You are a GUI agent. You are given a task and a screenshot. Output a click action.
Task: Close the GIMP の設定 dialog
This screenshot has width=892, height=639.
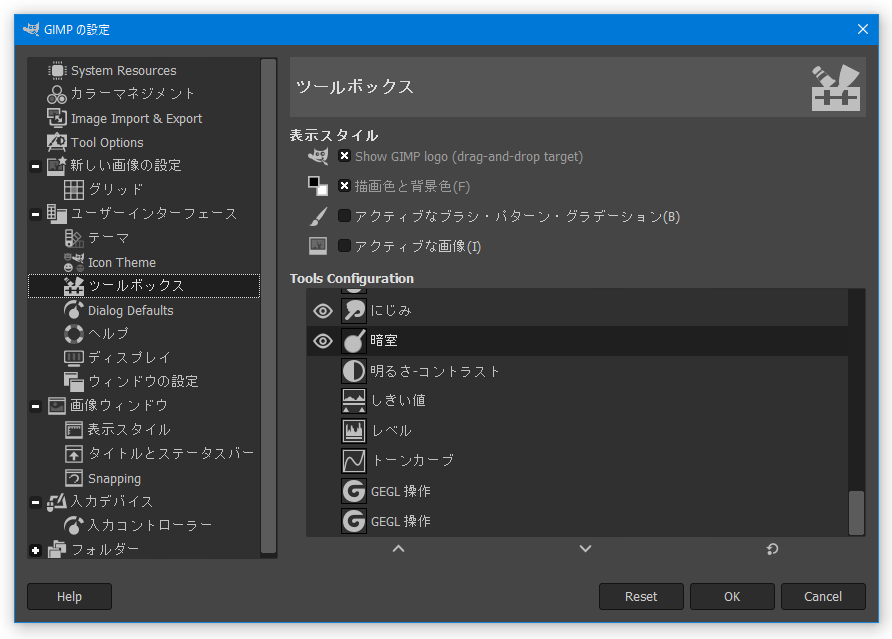tap(863, 29)
